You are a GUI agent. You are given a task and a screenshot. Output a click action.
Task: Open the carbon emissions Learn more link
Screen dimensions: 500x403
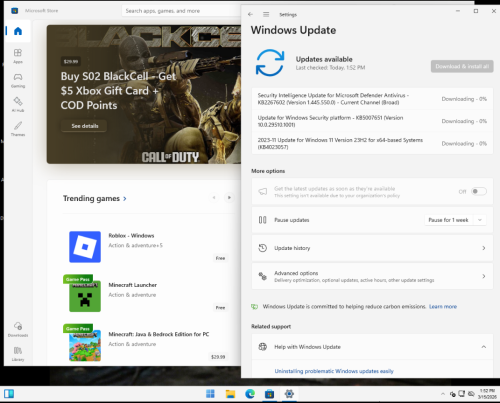[x=443, y=307]
